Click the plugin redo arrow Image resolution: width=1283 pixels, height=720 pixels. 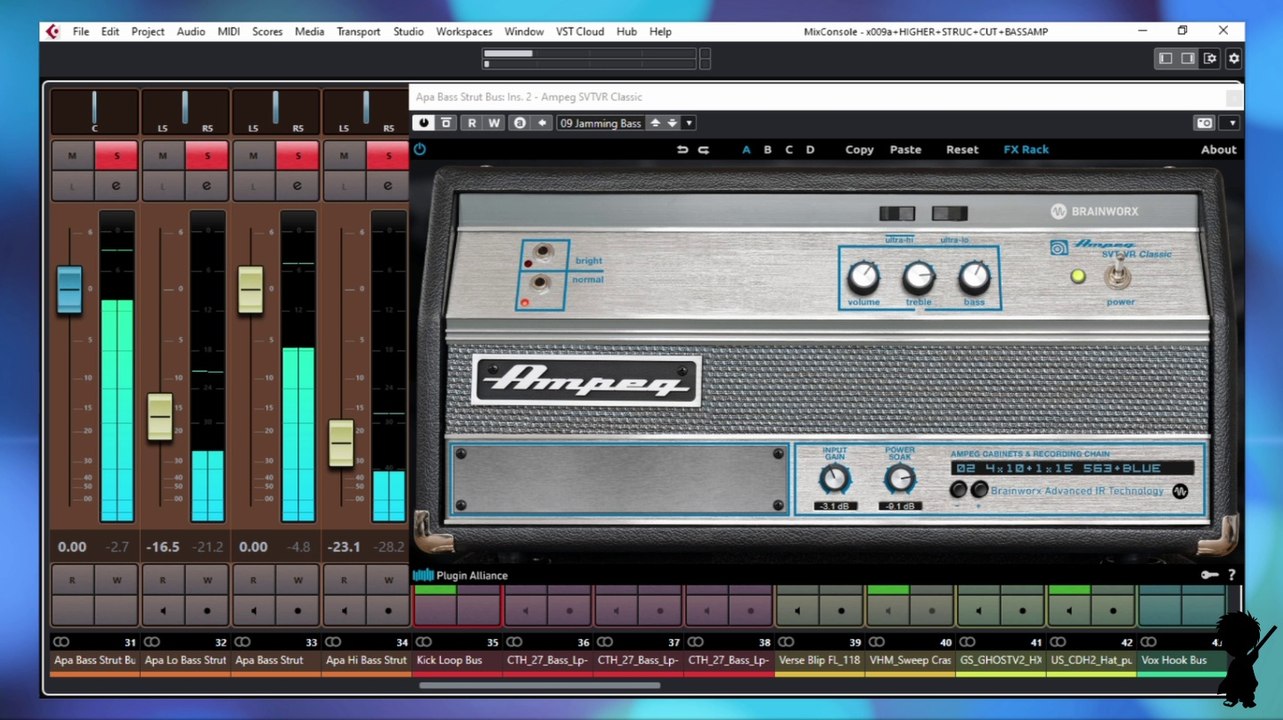pyautogui.click(x=703, y=150)
